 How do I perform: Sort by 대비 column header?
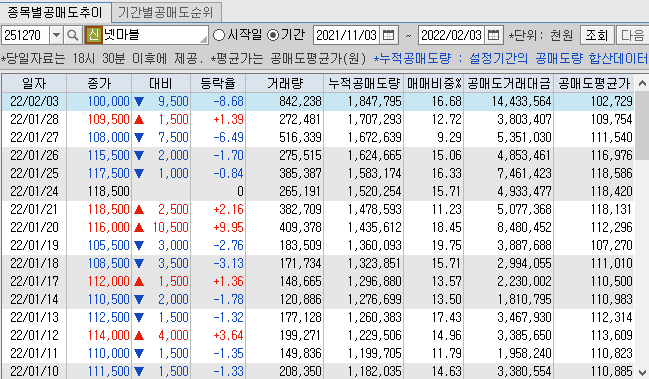click(161, 84)
